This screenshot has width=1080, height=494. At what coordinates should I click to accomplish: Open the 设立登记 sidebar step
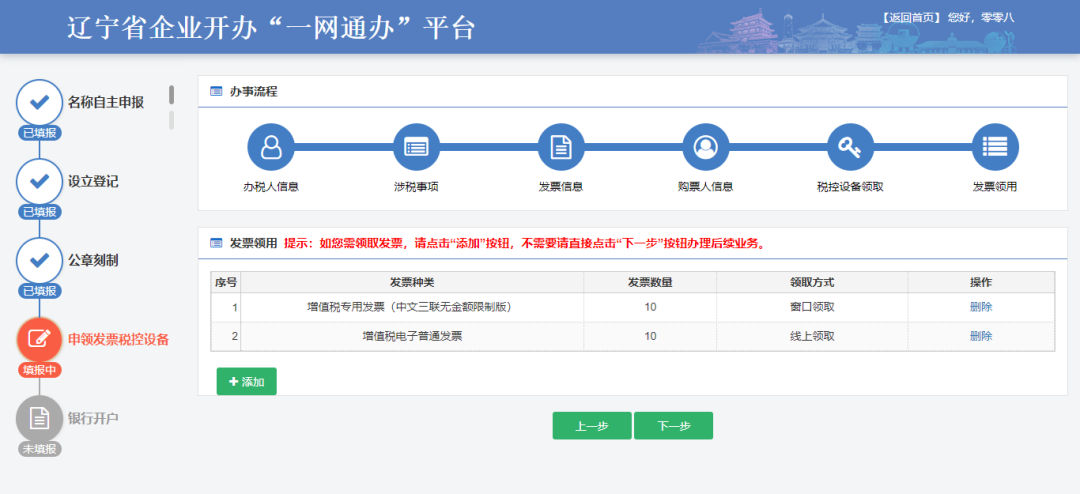tap(93, 182)
